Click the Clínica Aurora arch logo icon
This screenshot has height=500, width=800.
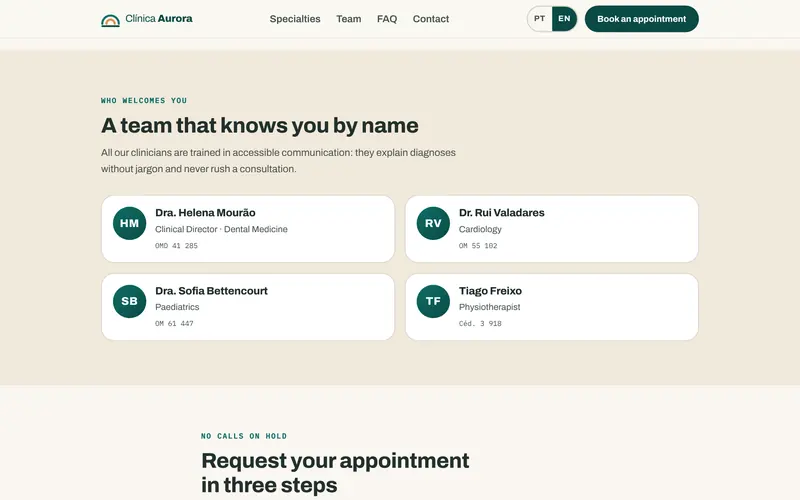click(110, 20)
